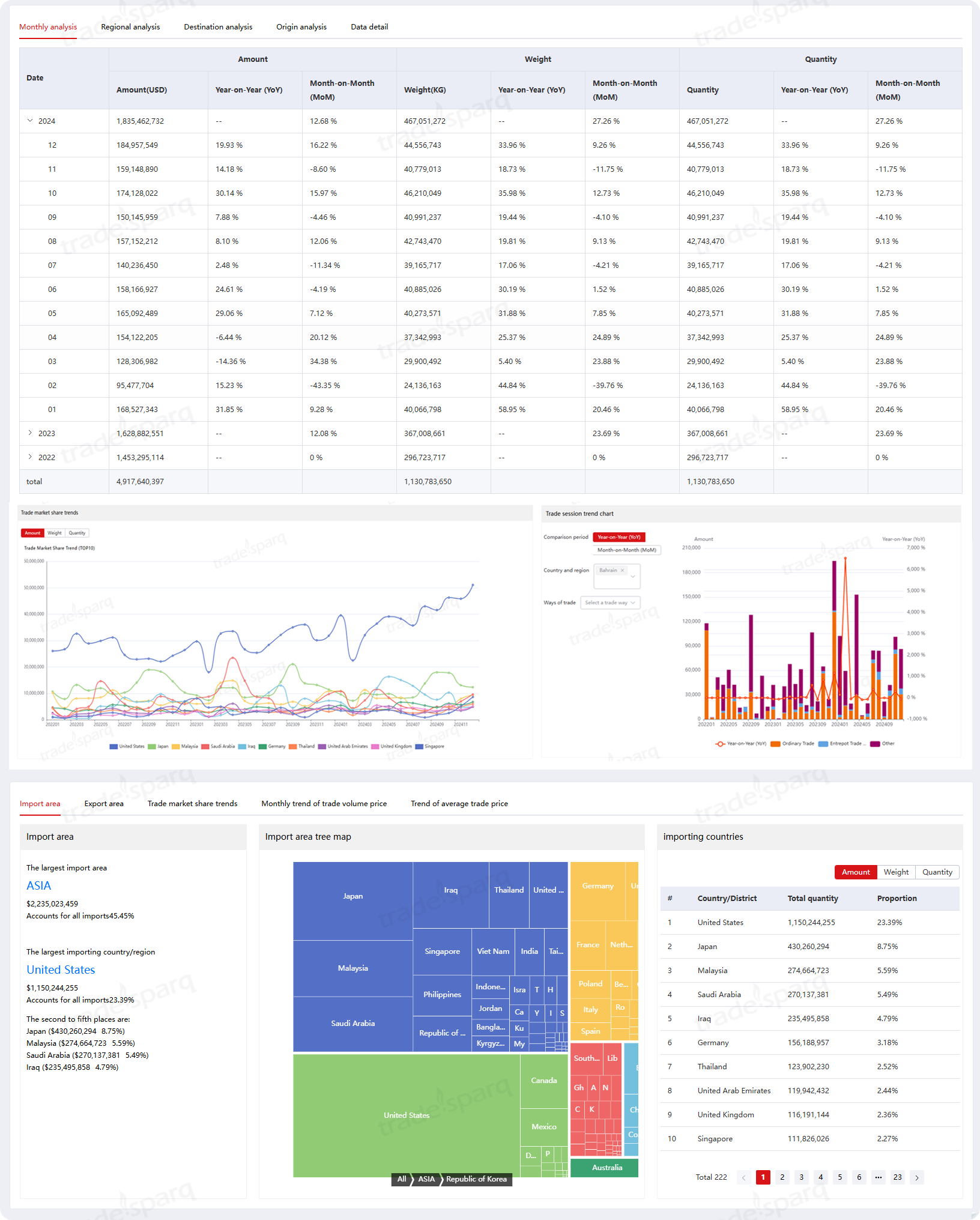Go to next page of importing countries
Viewport: 980px width, 1220px height.
point(916,1177)
